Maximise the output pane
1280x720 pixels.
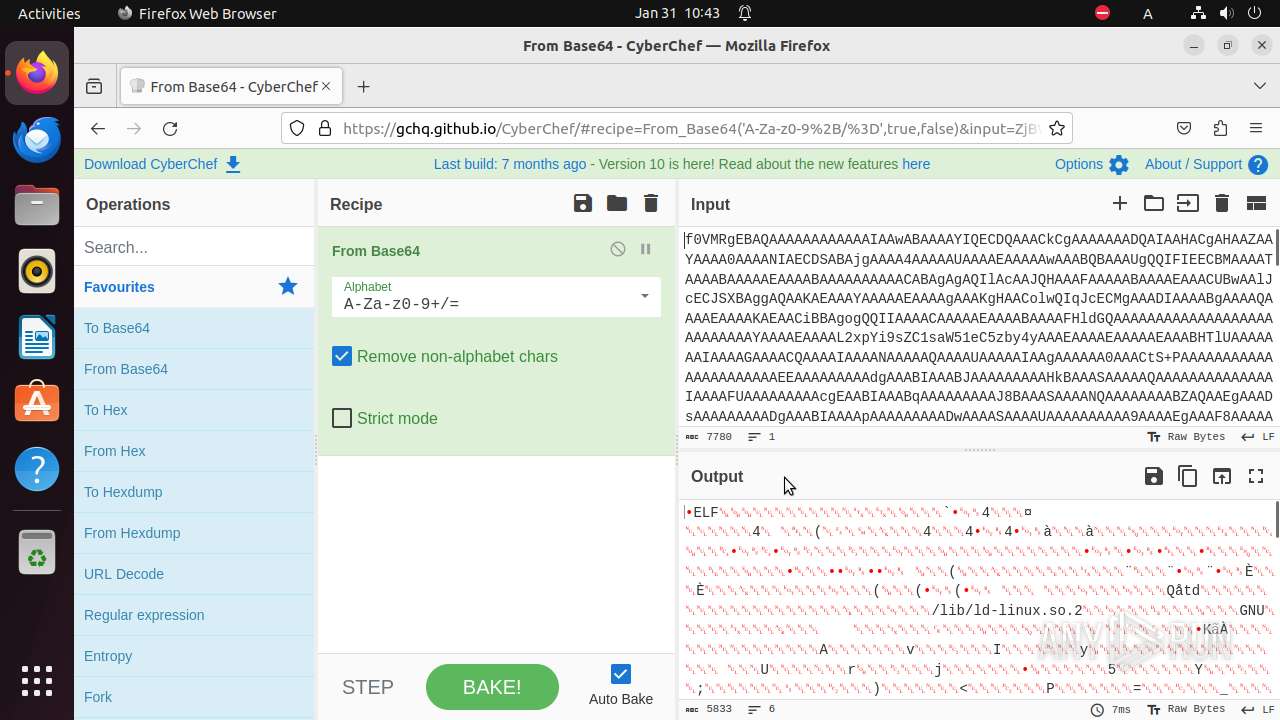[1256, 476]
